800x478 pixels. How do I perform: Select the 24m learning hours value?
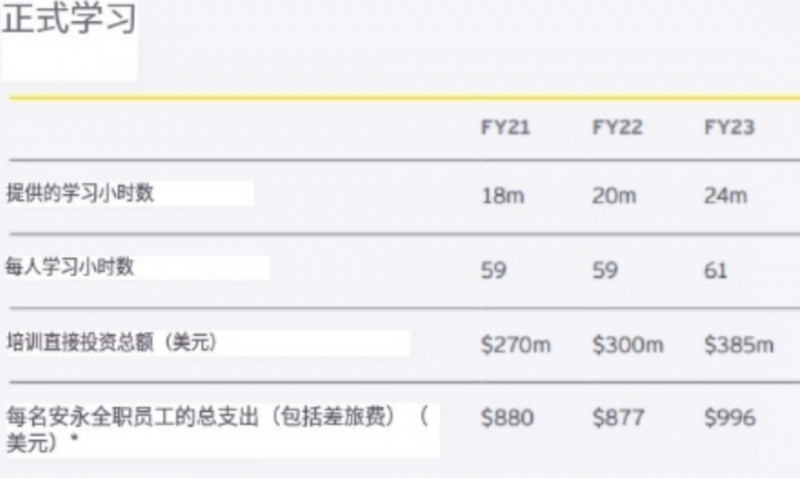pos(726,196)
